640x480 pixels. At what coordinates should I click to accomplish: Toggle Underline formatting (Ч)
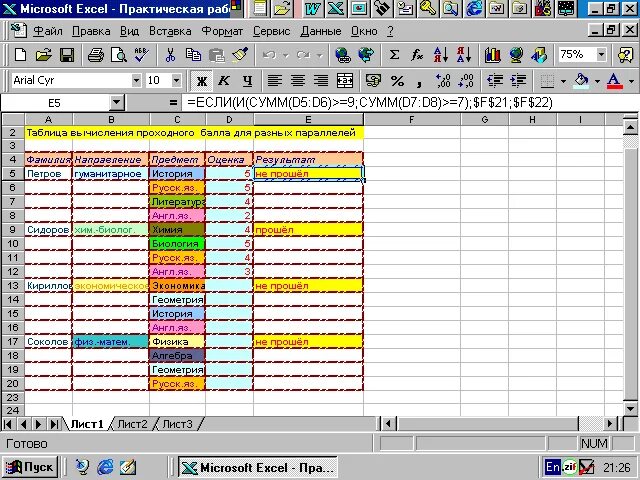pyautogui.click(x=247, y=80)
